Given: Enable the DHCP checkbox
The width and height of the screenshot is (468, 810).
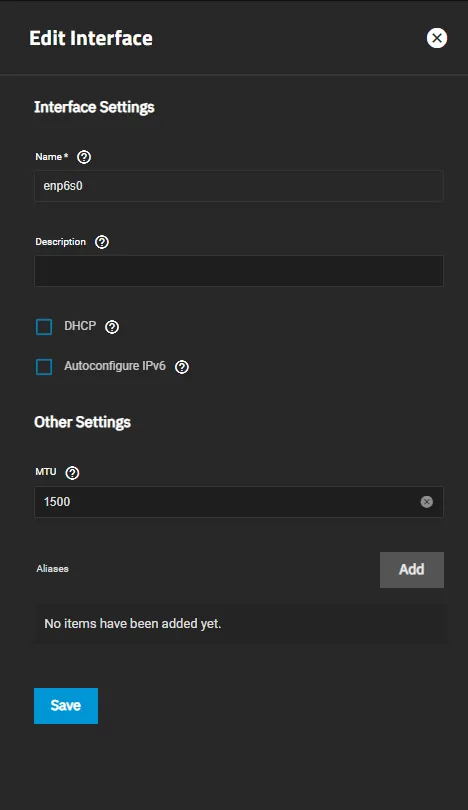Looking at the screenshot, I should coord(44,327).
